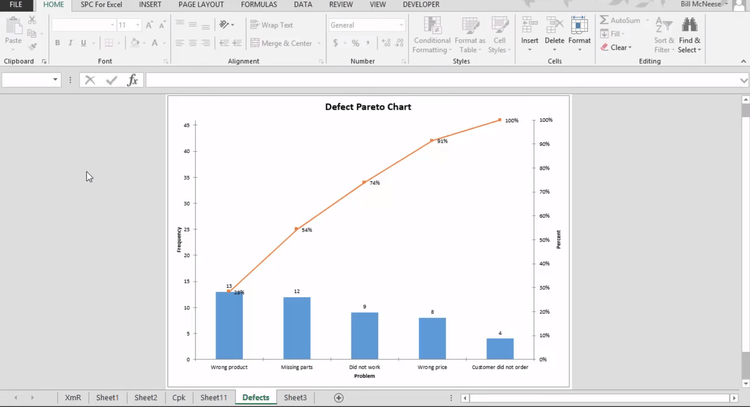The image size is (750, 407).
Task: Click Merge & Center button
Action: click(x=281, y=43)
